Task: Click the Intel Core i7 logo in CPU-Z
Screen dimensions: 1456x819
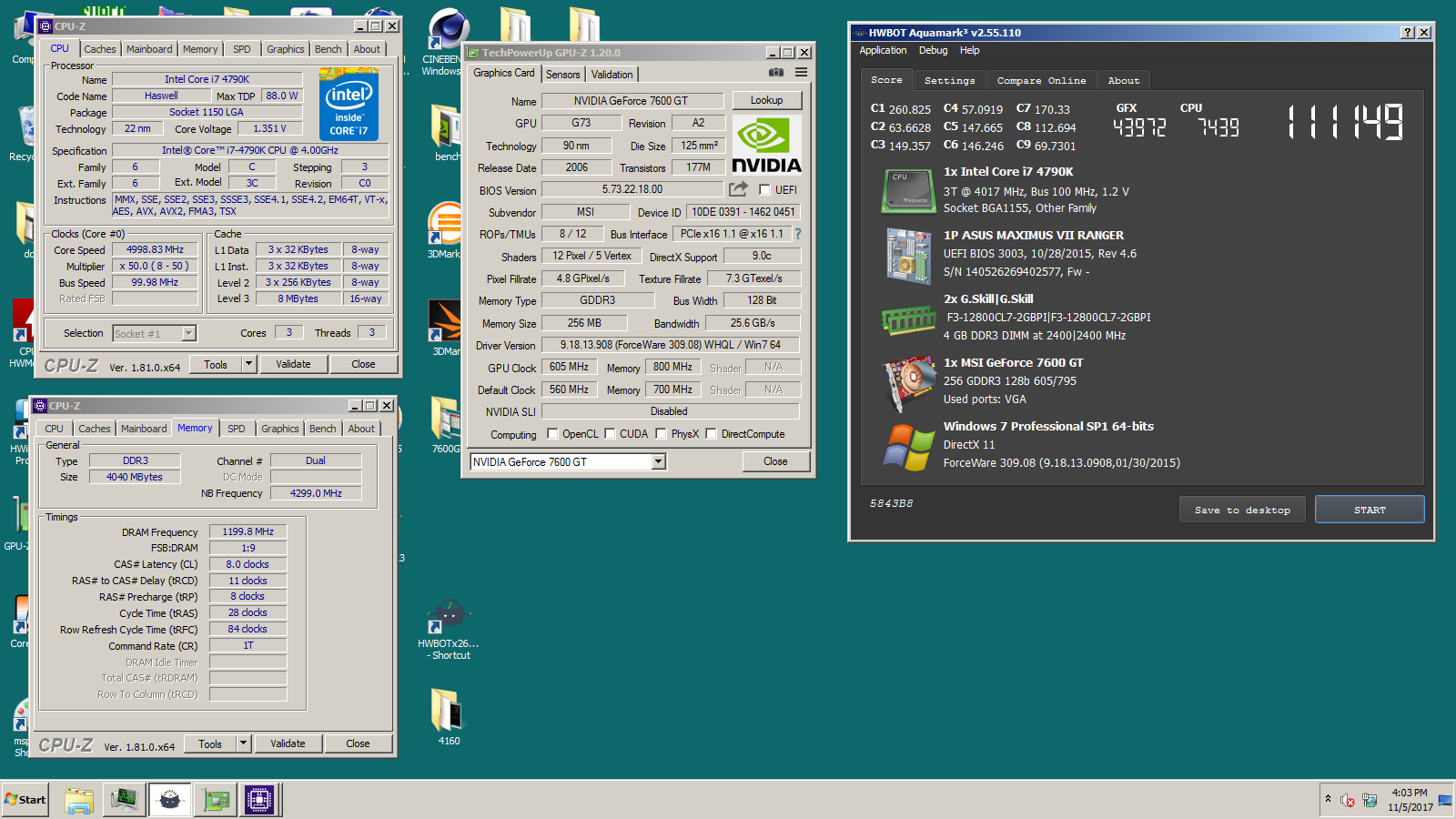Action: click(x=349, y=105)
